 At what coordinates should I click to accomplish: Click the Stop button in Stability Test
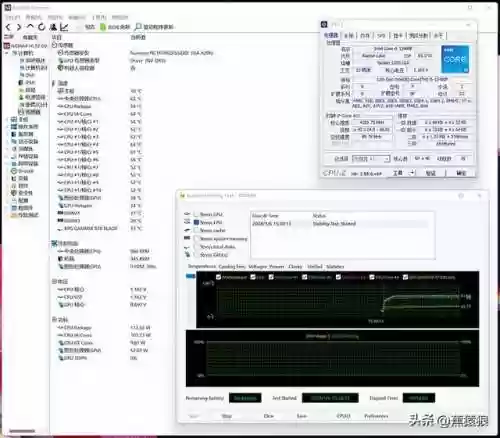pyautogui.click(x=227, y=416)
